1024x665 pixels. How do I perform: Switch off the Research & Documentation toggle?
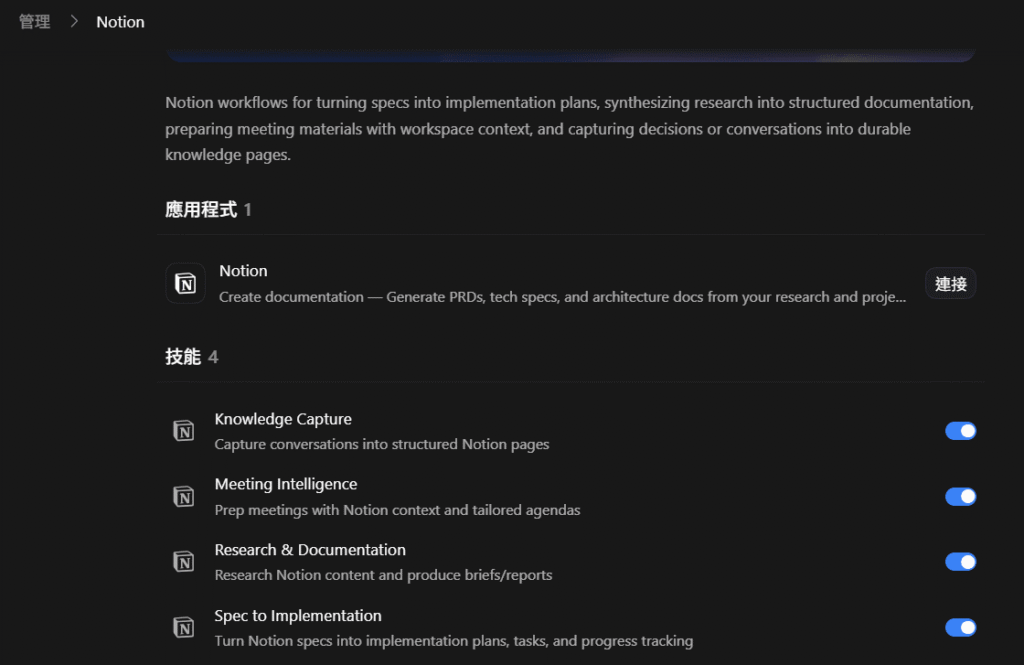coord(960,562)
